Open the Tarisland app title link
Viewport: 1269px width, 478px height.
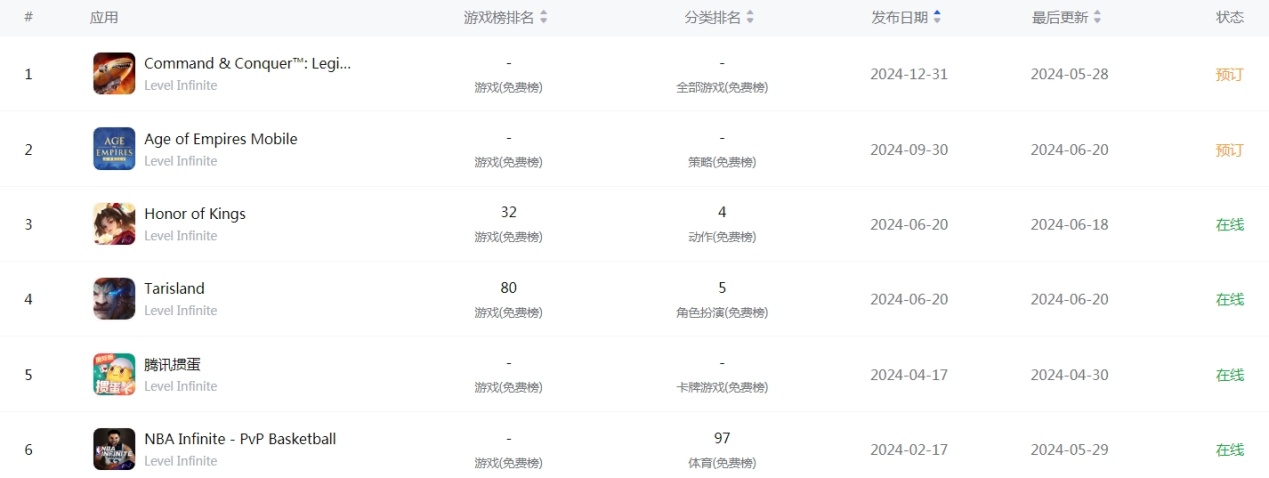[x=174, y=289]
